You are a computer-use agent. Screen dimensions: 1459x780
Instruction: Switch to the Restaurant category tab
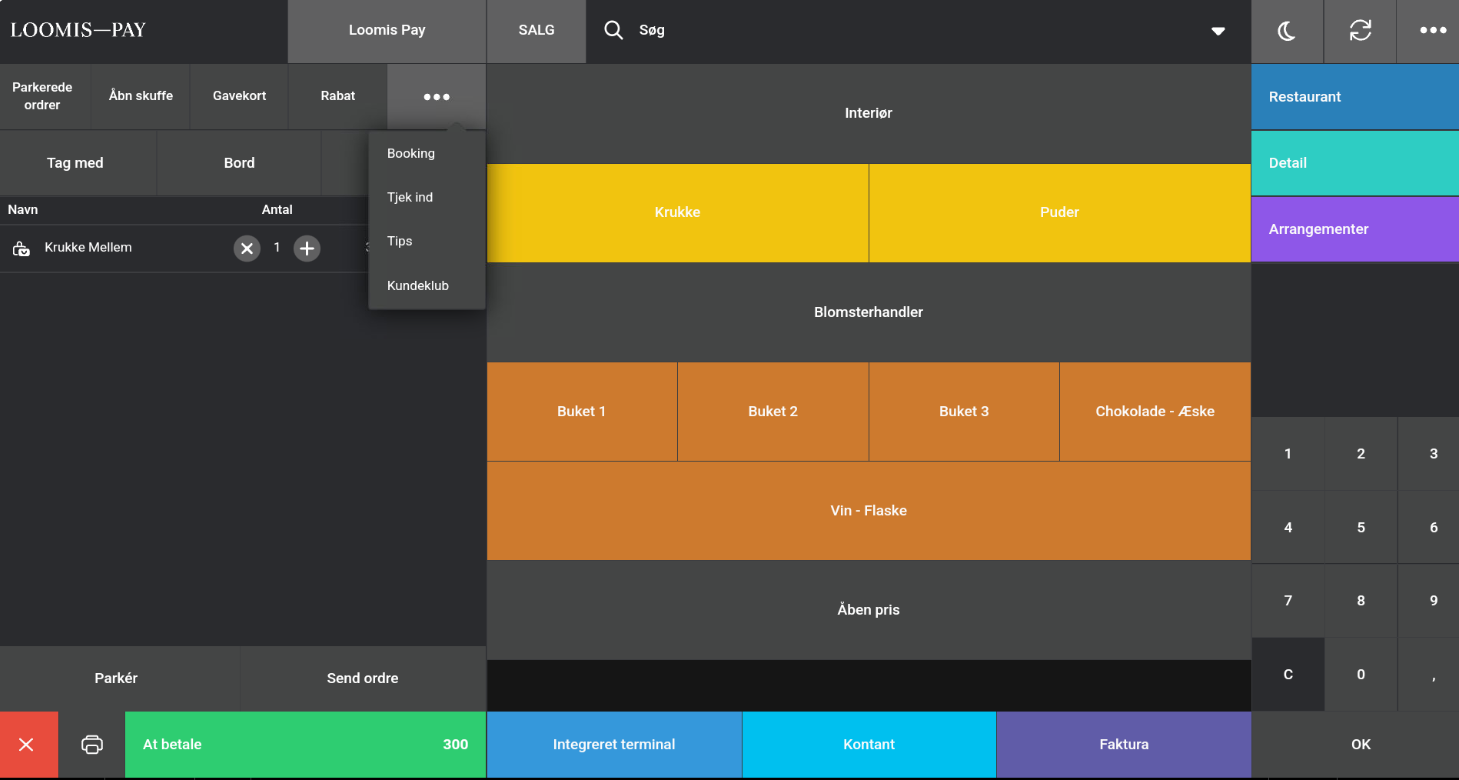(x=1354, y=97)
